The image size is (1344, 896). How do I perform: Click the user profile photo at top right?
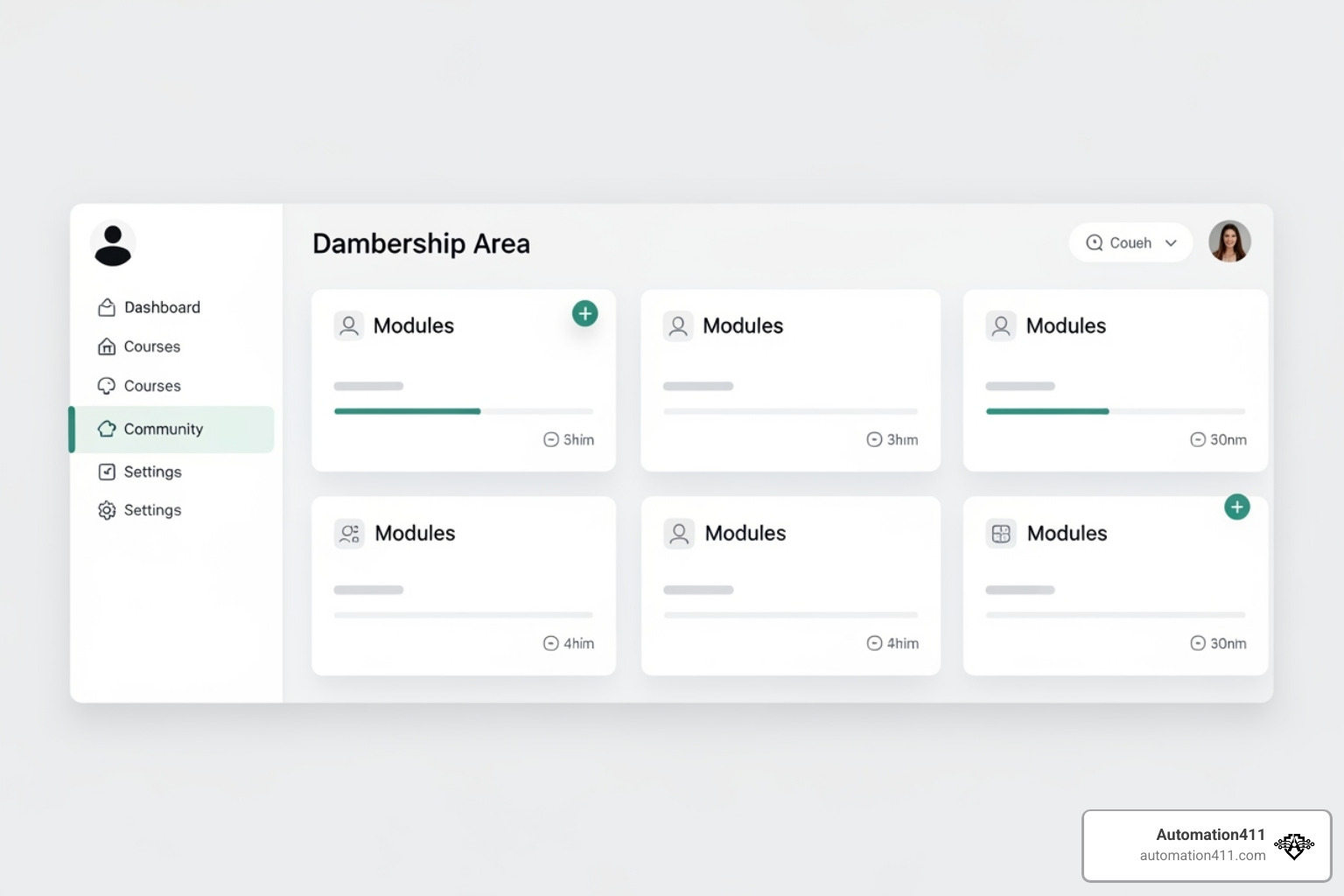coord(1228,241)
